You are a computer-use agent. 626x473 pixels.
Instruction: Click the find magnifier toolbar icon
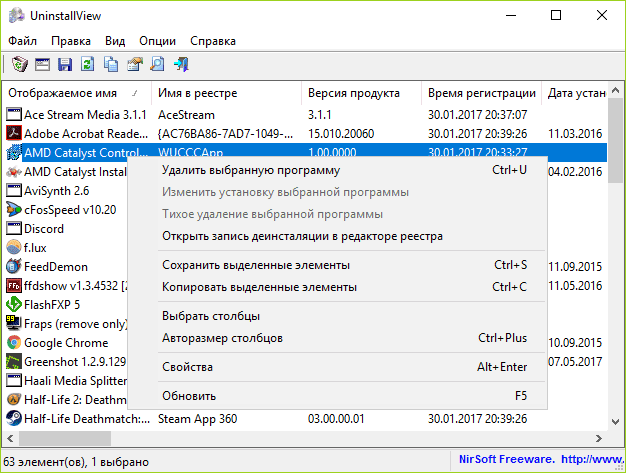click(x=157, y=65)
